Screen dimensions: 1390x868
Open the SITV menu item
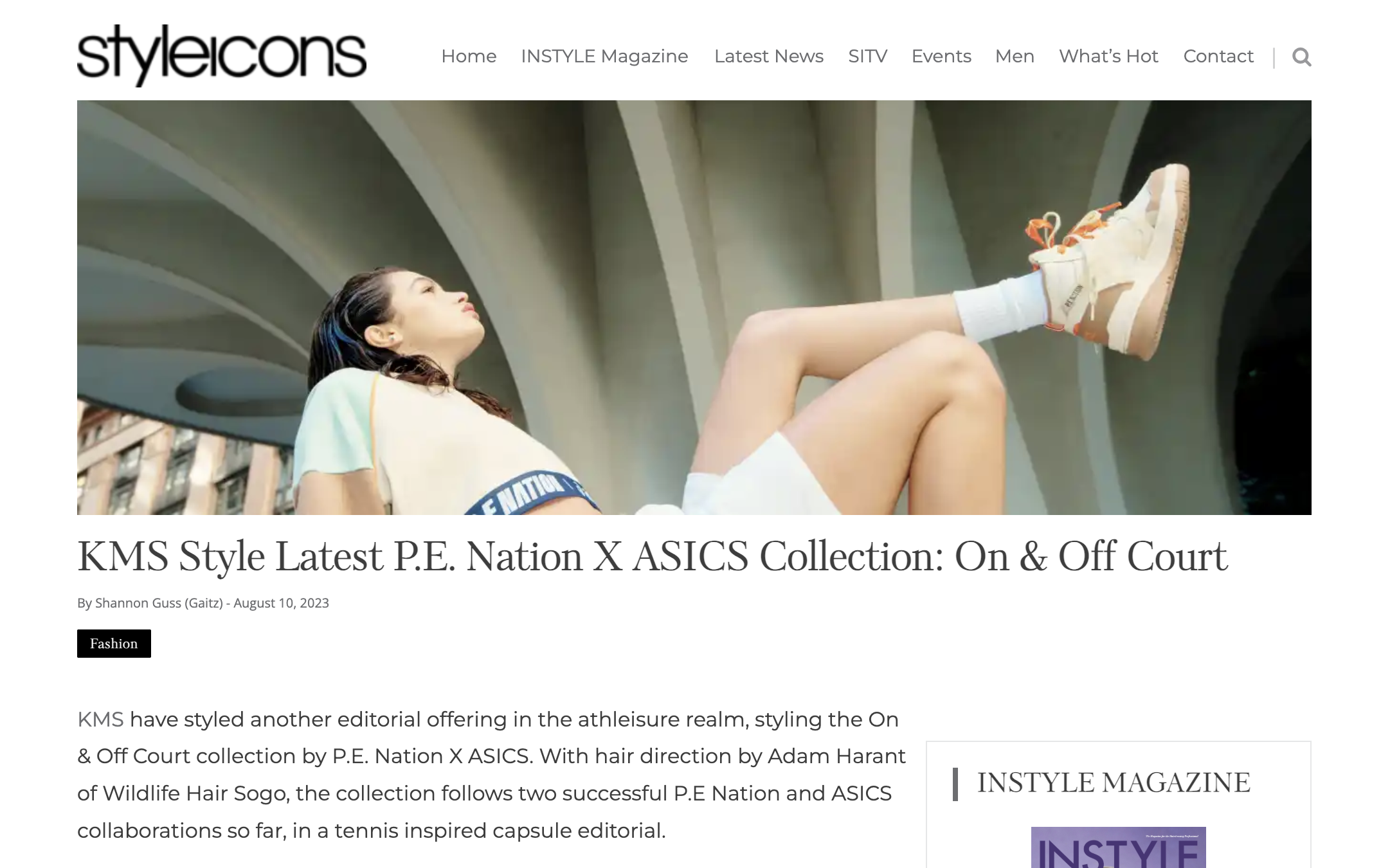point(868,57)
